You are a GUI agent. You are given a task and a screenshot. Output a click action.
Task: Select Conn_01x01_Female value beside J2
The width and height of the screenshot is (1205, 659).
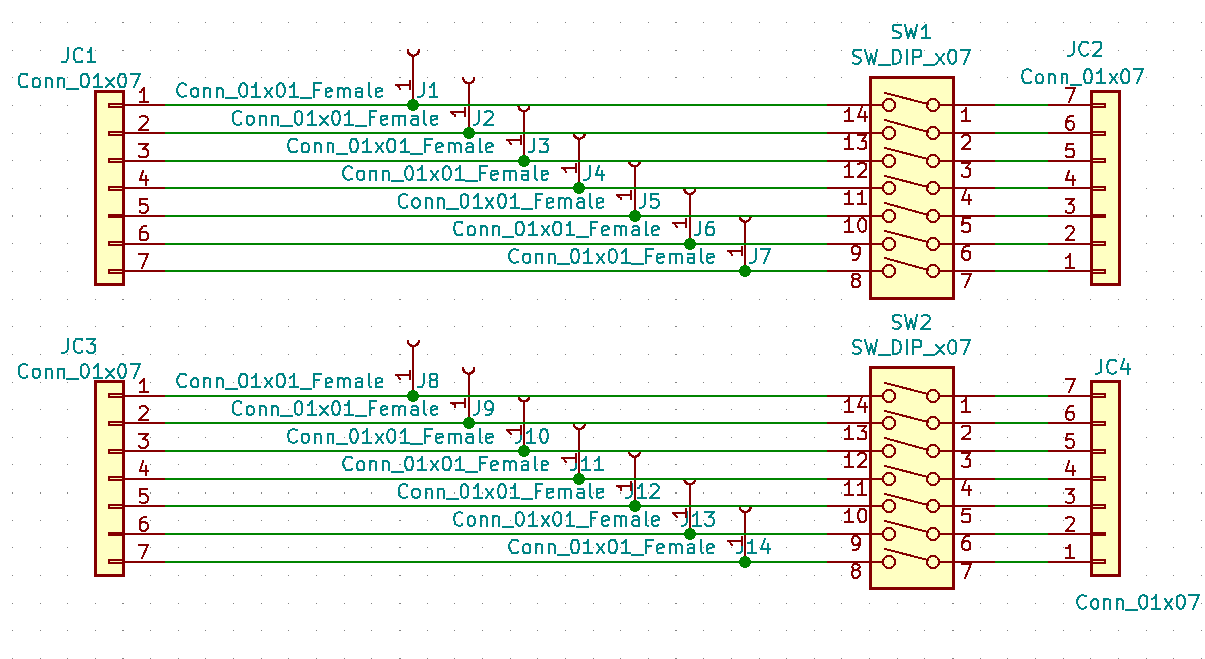click(335, 118)
